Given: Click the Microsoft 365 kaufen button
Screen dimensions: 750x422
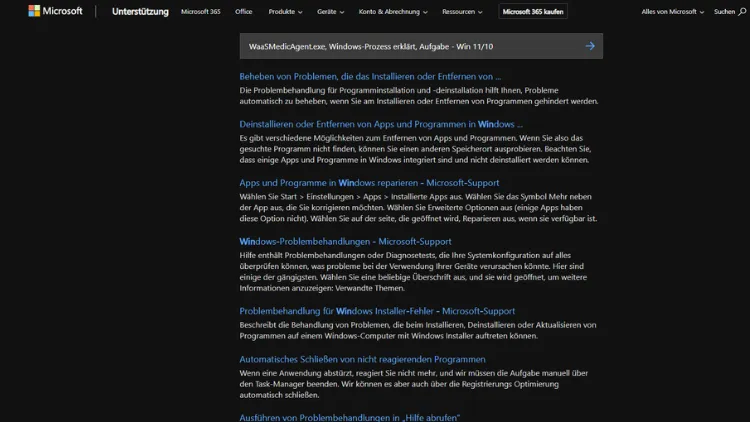Looking at the screenshot, I should point(533,11).
